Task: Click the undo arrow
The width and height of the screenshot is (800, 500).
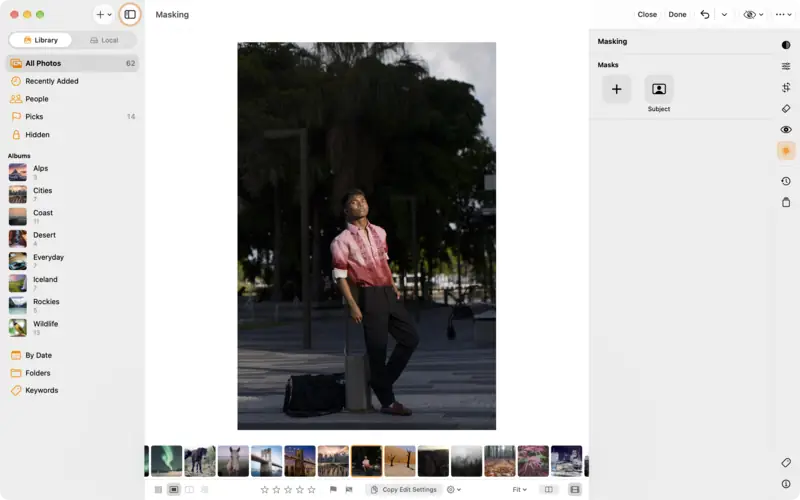Action: point(705,14)
